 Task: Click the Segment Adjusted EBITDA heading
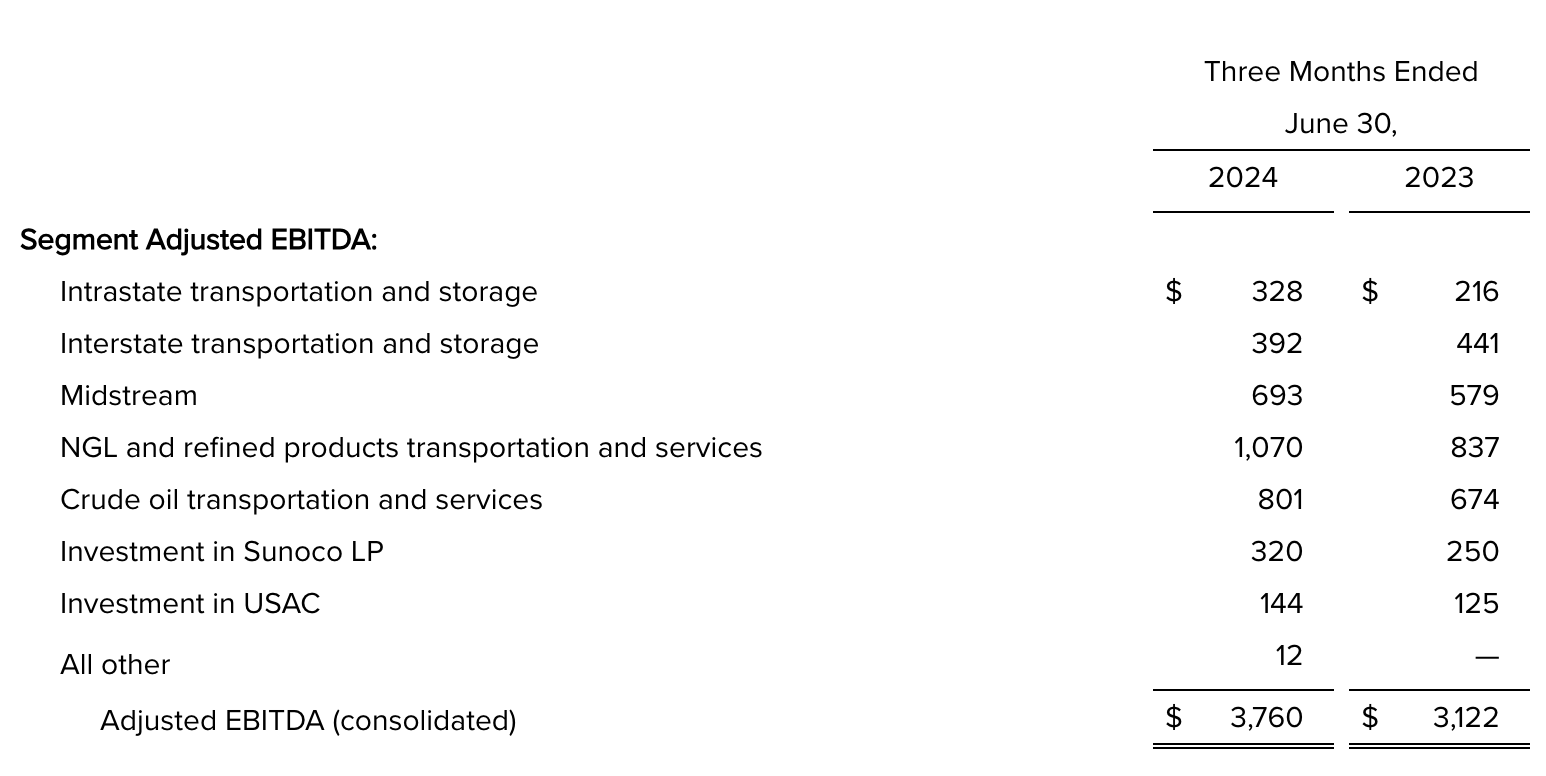tap(198, 240)
